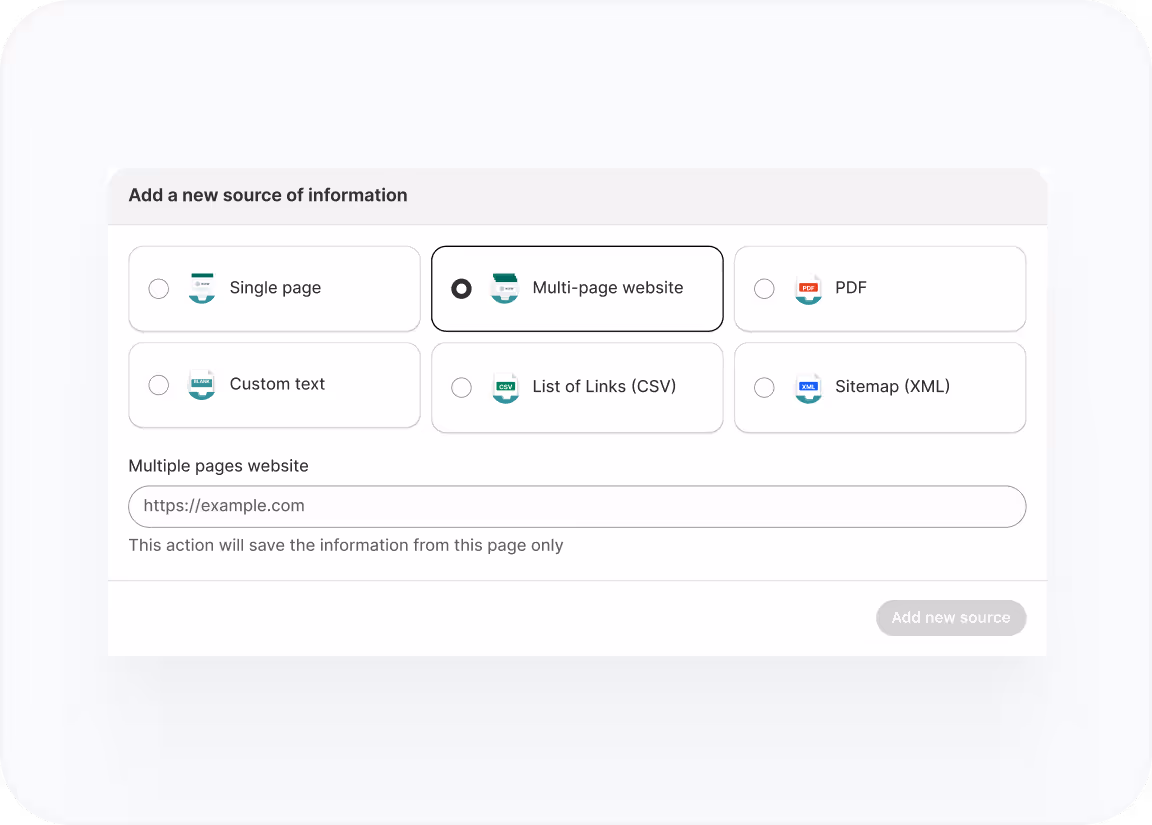Select the List of Links (CSV) radio button

461,387
